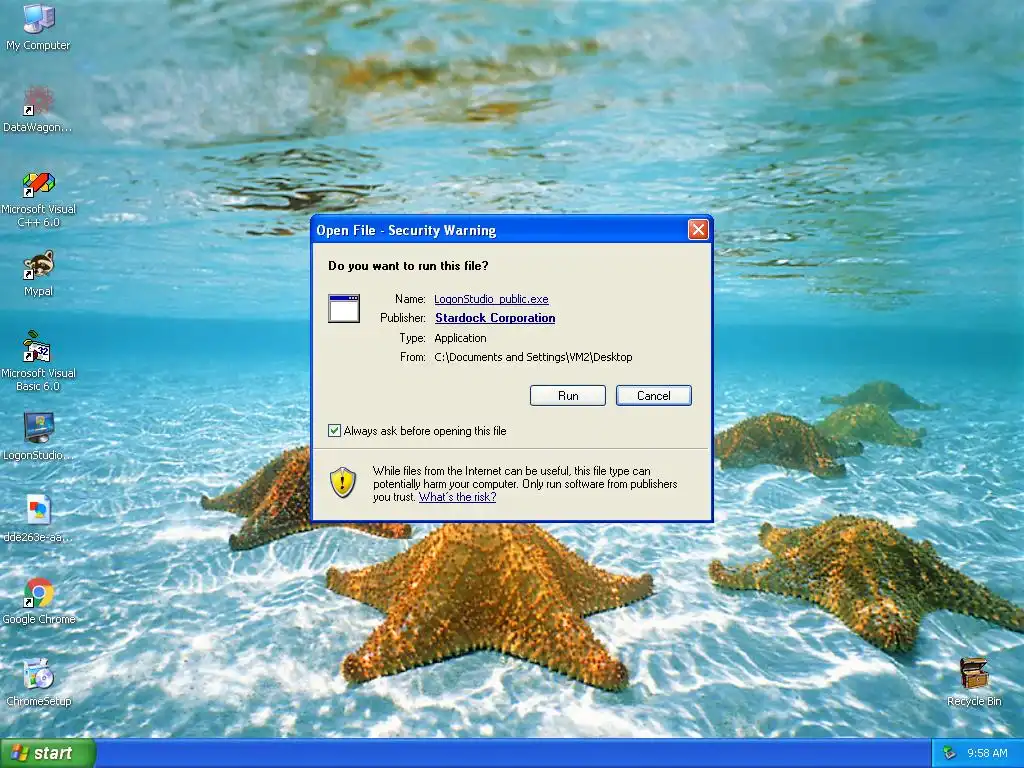The width and height of the screenshot is (1024, 768).
Task: Open the My Computer desktop icon
Action: (x=38, y=27)
